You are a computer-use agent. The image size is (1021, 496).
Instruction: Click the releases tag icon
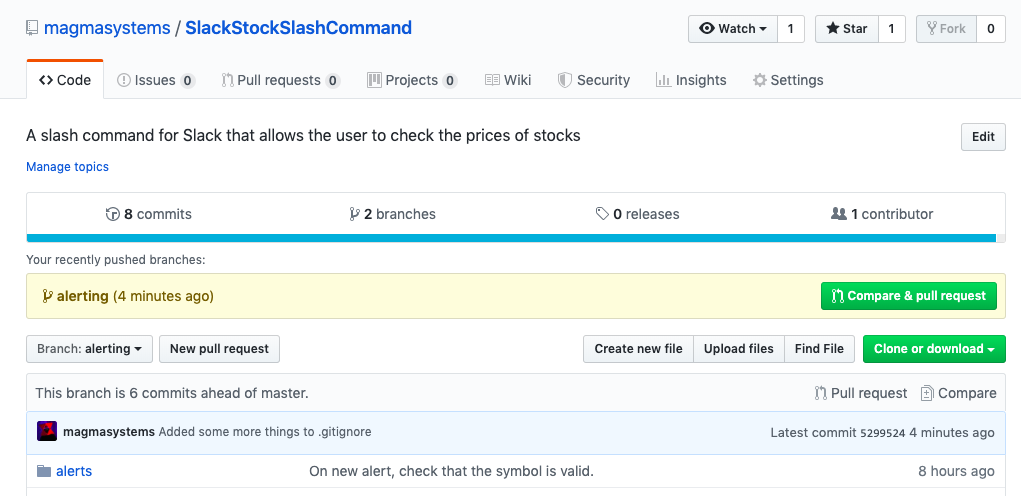click(602, 214)
